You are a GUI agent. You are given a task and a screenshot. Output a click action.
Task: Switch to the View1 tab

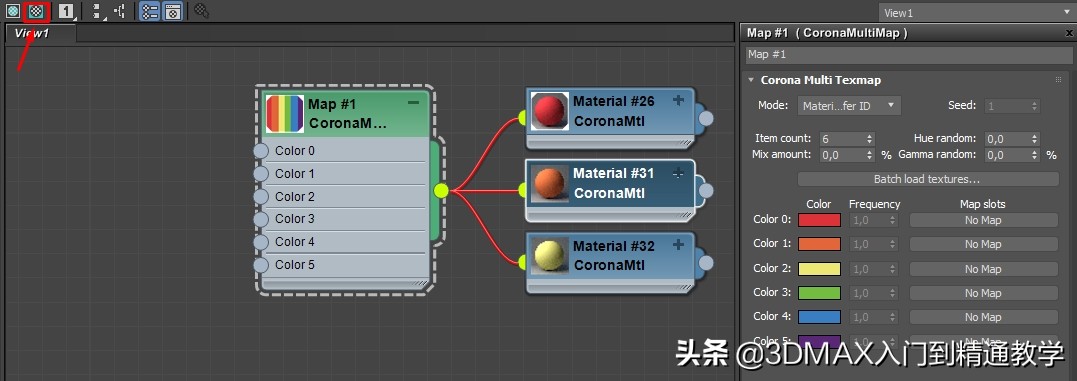pos(33,33)
